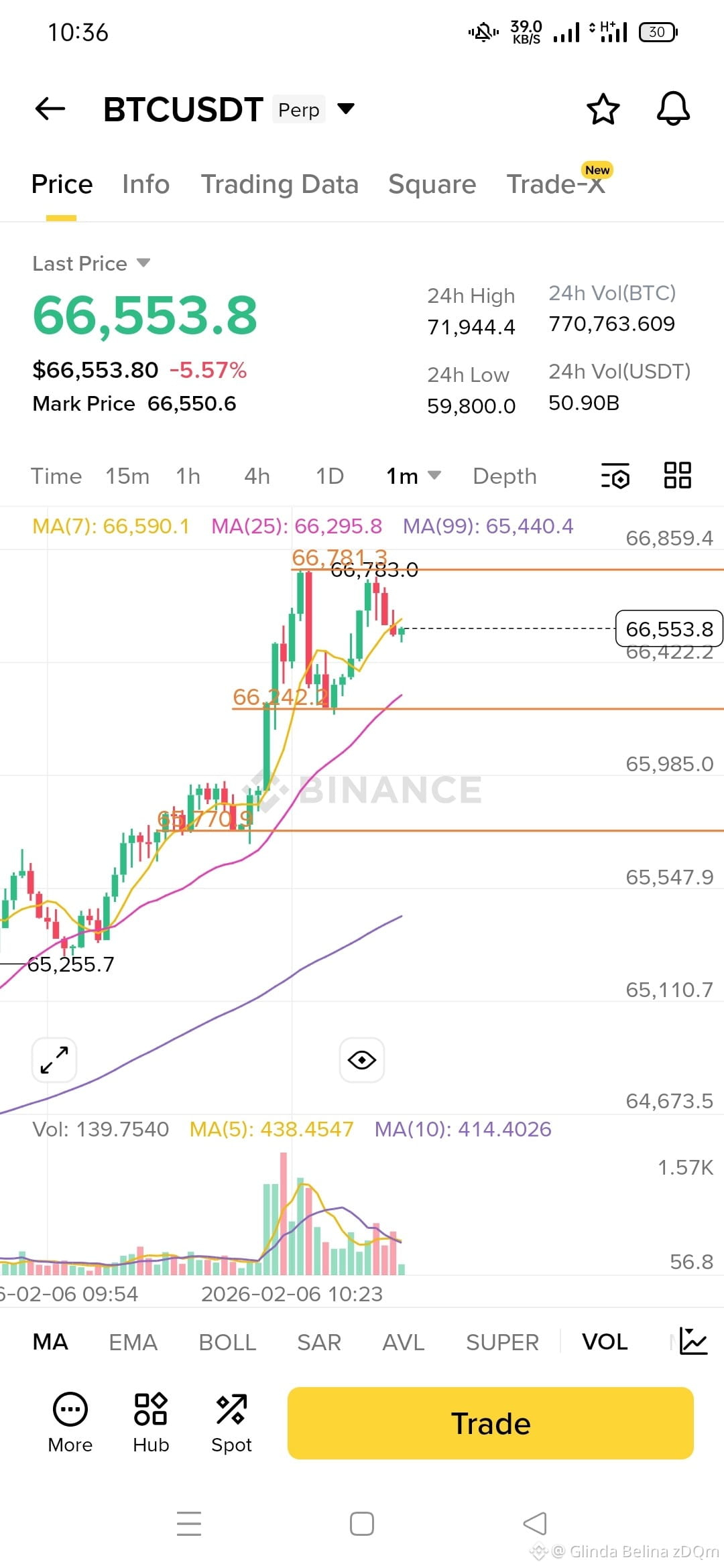
Task: Tap the MA(25): 66,295.8 label
Action: (296, 526)
